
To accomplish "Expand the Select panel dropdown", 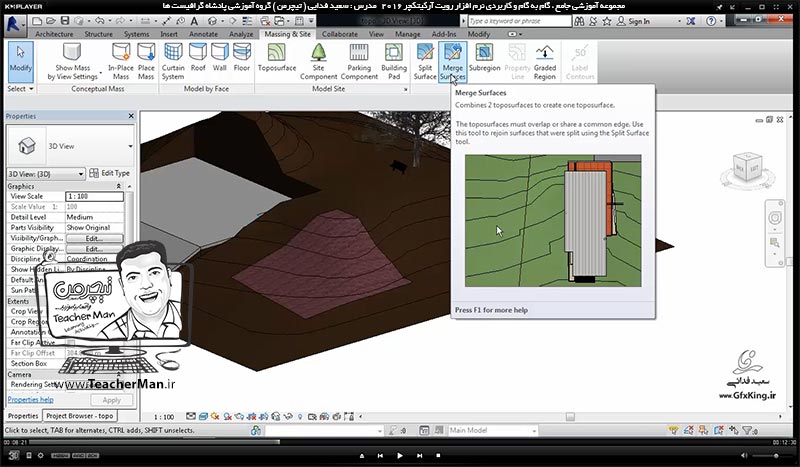I will coord(20,89).
